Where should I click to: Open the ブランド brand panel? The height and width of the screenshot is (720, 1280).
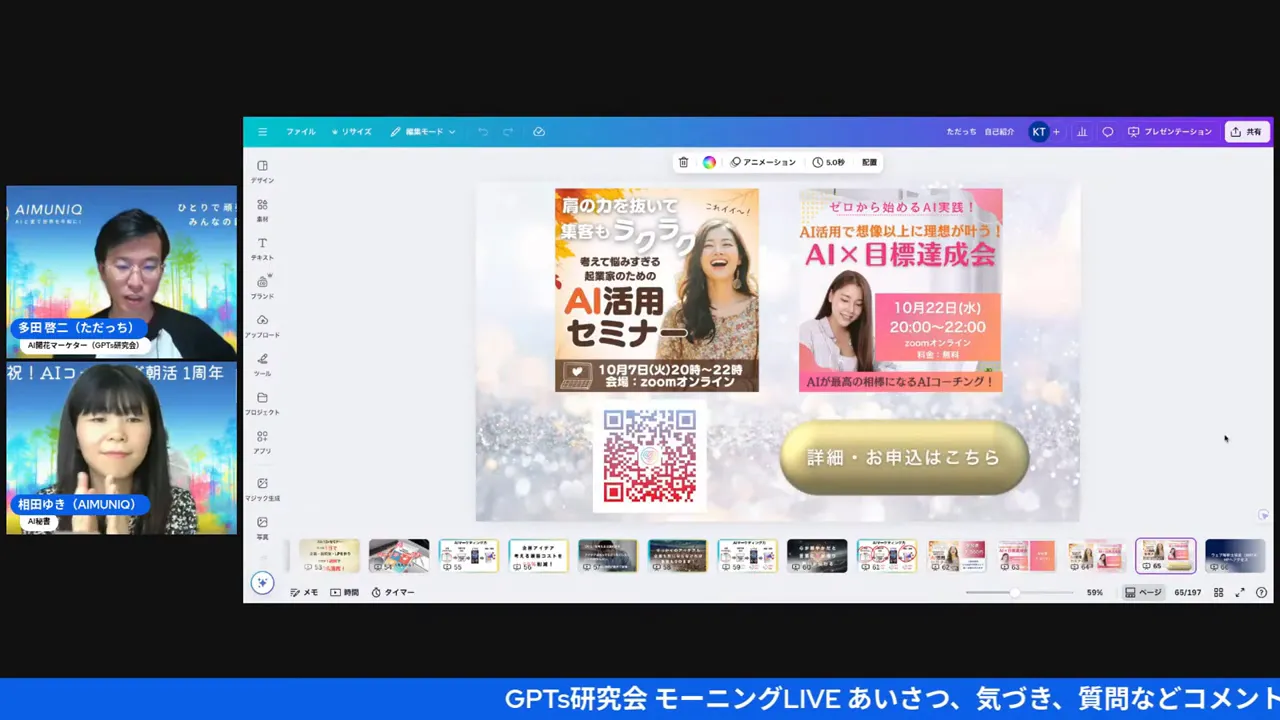pyautogui.click(x=262, y=287)
